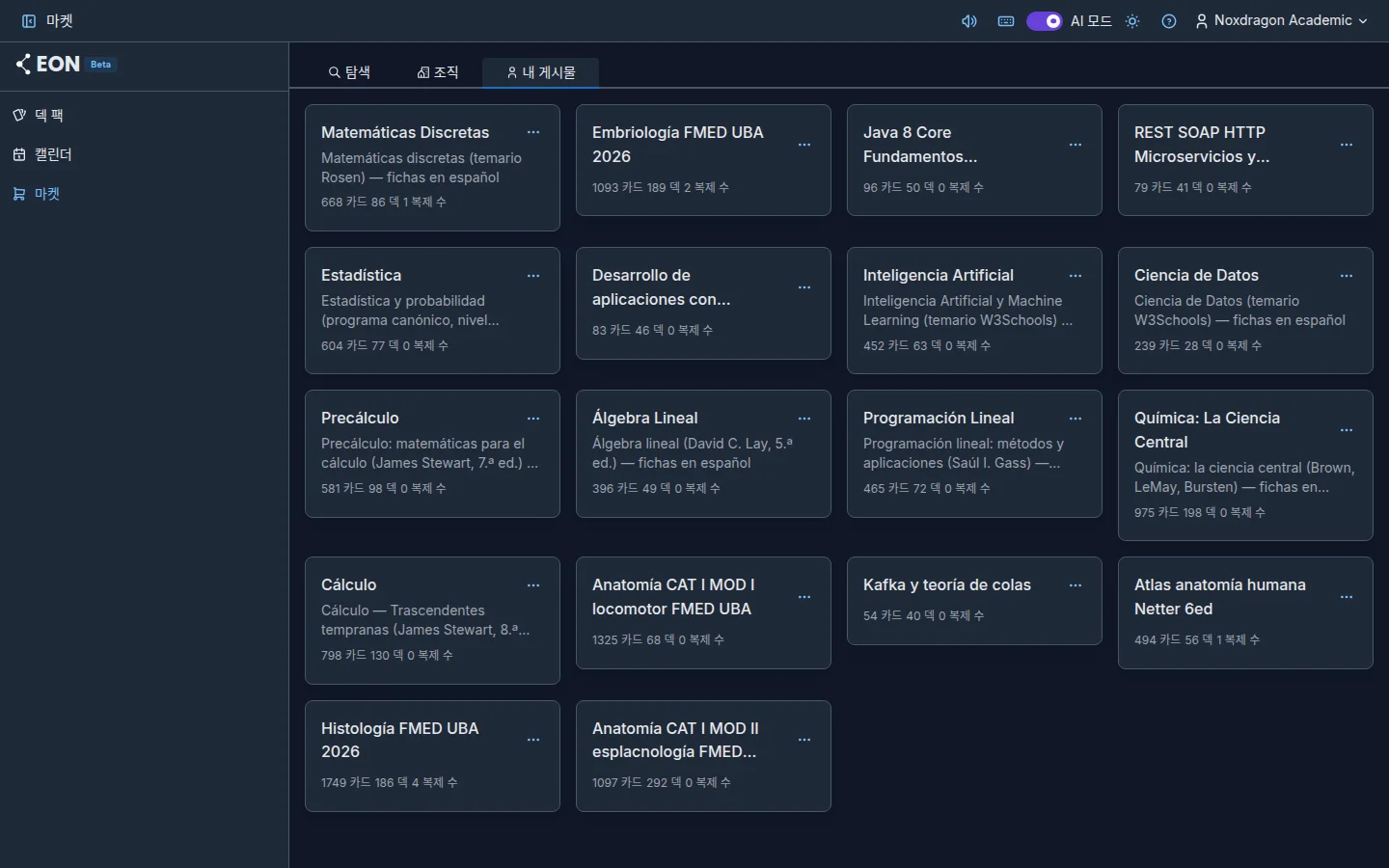Open options menu for Histología FMED UBA 2026

[533, 740]
